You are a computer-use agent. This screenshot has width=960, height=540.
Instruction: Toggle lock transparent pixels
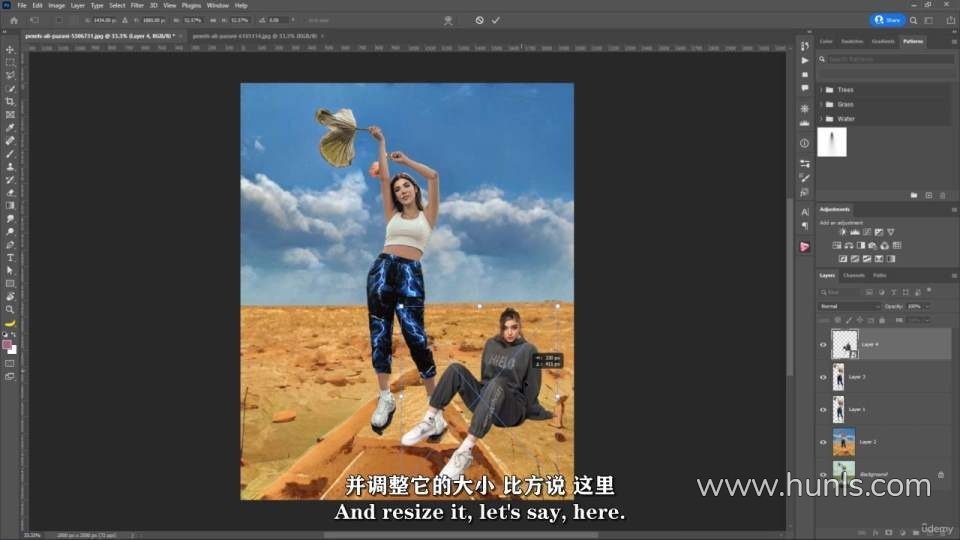pyautogui.click(x=838, y=320)
